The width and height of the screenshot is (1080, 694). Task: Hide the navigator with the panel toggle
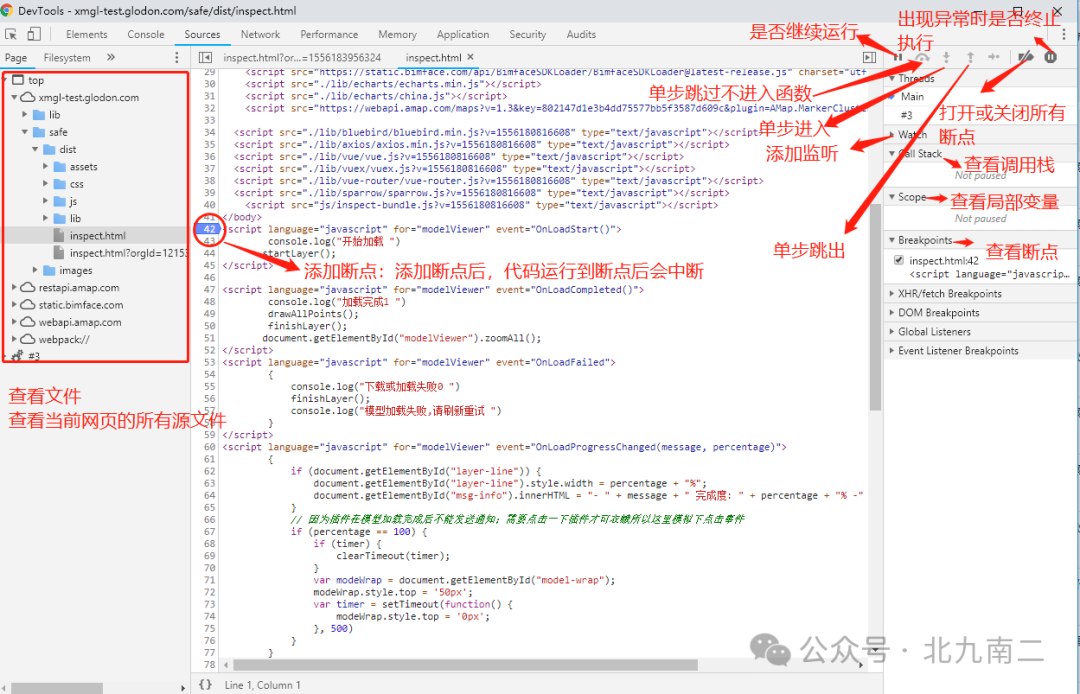[x=205, y=58]
